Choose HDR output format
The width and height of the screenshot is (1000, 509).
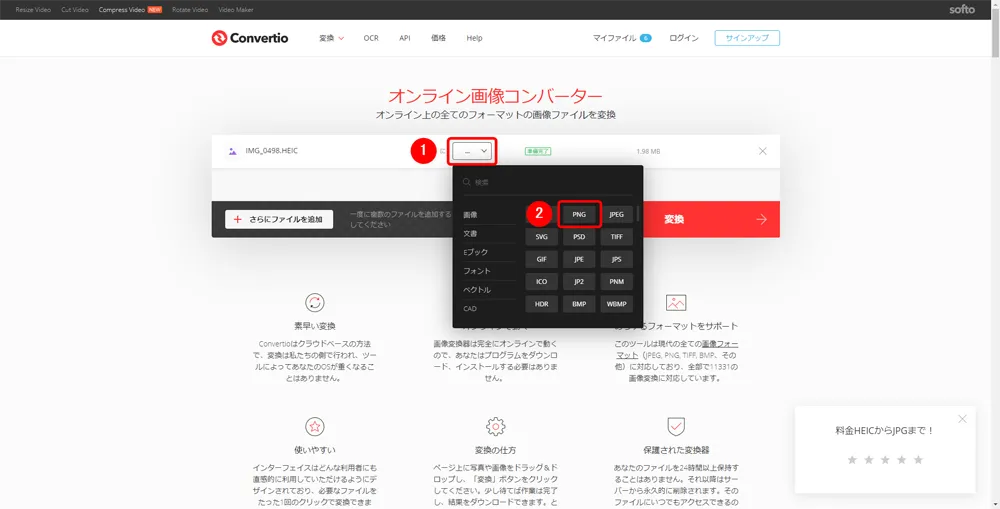click(x=541, y=304)
